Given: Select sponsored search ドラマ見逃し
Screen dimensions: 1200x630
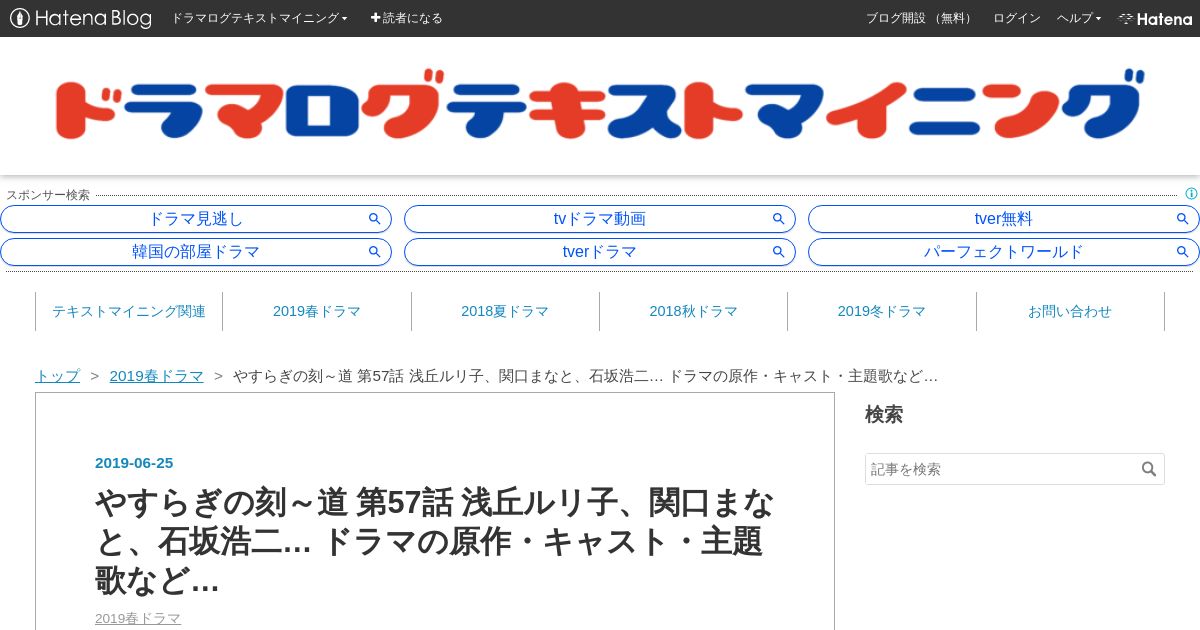Looking at the screenshot, I should 196,219.
